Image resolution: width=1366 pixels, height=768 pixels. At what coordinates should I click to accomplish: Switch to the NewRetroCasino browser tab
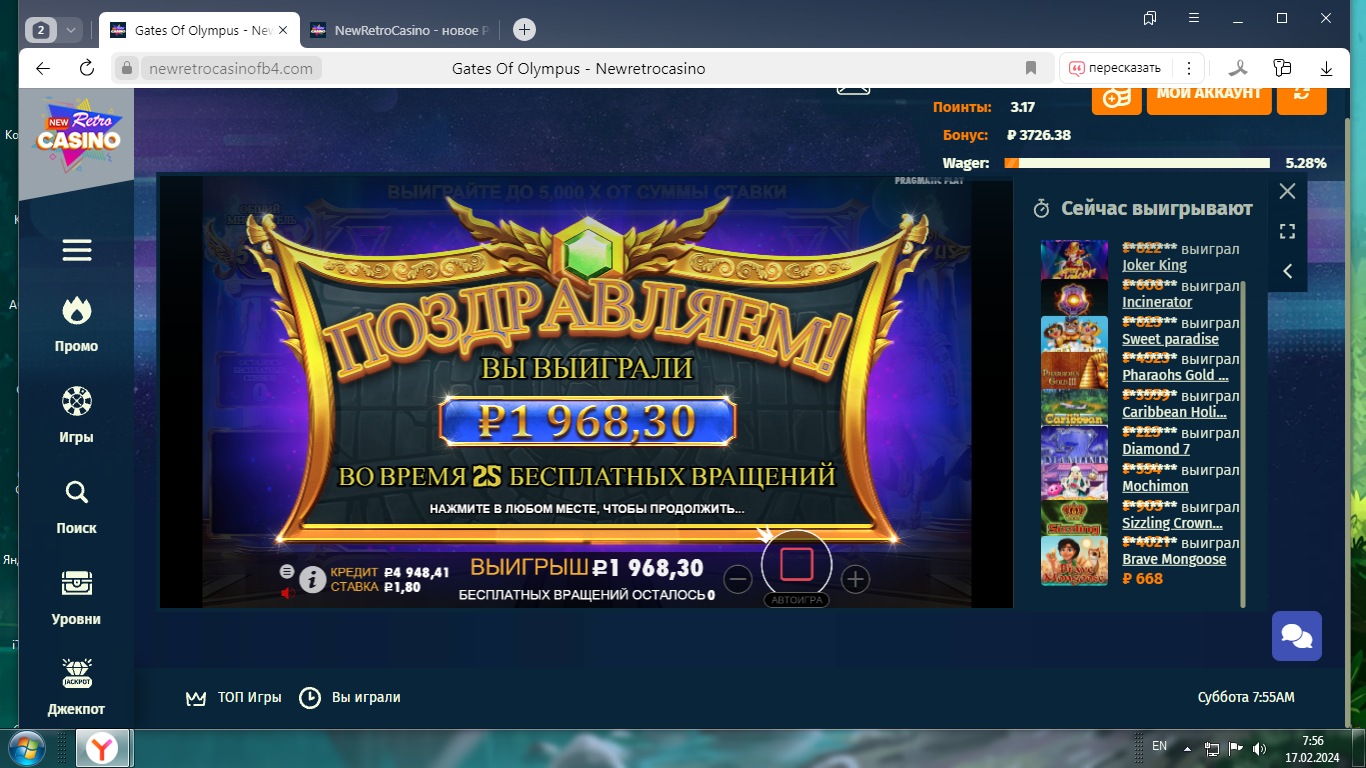point(400,30)
